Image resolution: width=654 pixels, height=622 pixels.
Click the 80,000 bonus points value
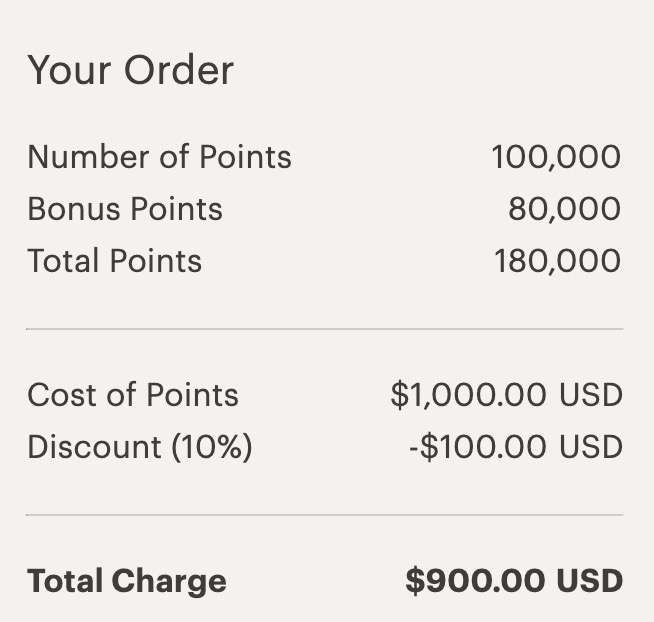click(x=564, y=209)
